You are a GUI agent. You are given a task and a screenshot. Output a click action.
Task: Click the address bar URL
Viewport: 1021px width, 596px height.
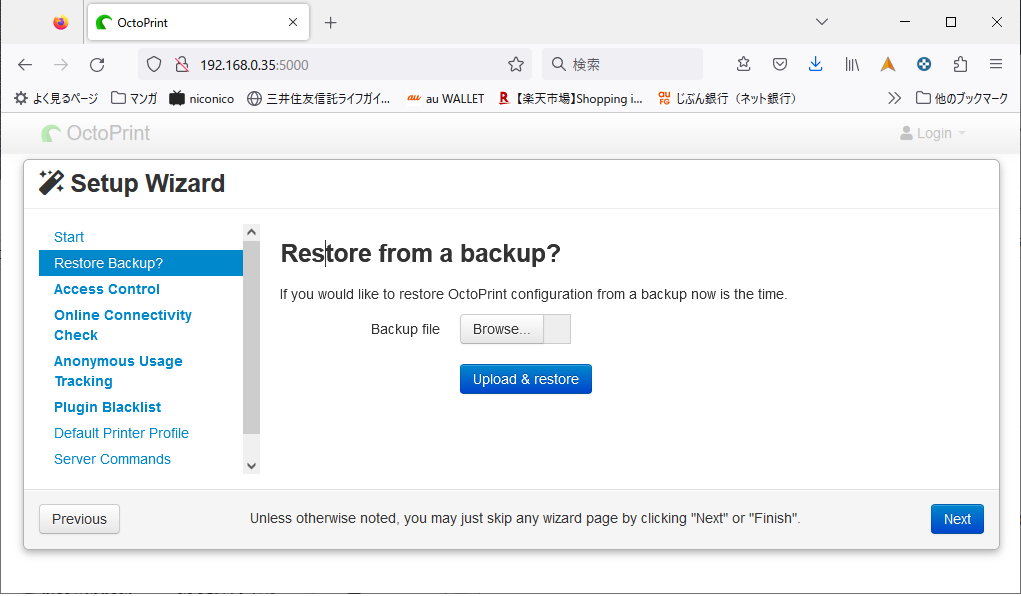pos(254,64)
